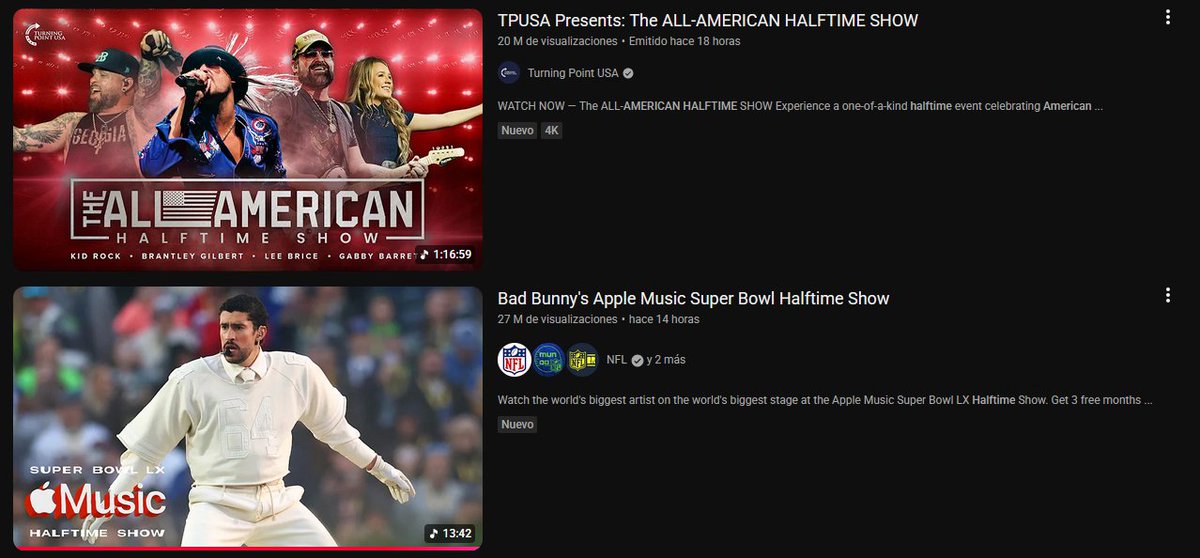
Task: Click '27 M de visualizaciones' text
Action: coord(557,319)
